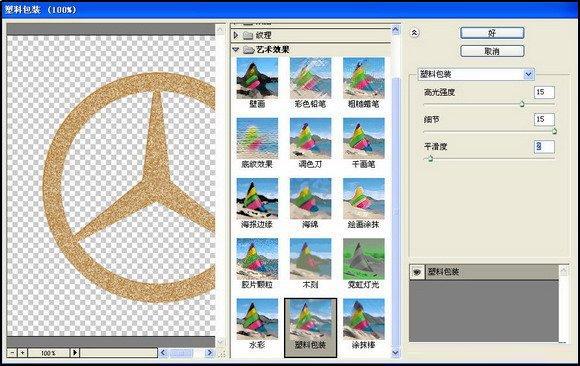Click preview horizontal scrollbar right arrow
The width and height of the screenshot is (580, 366).
tap(209, 353)
